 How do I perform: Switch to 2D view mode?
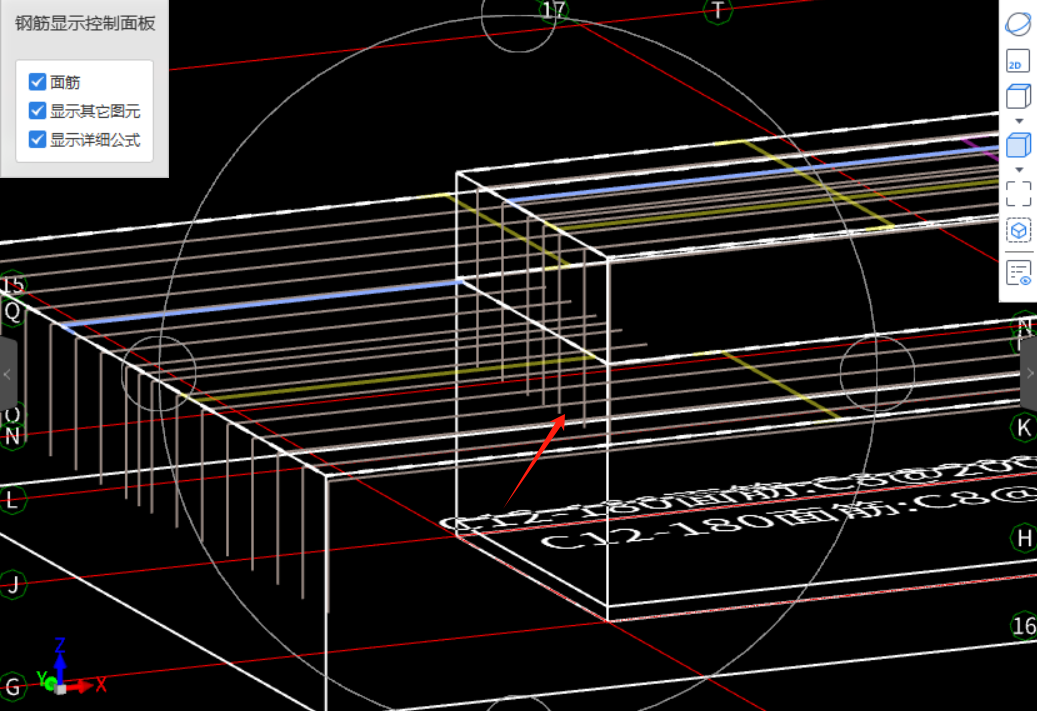pos(1018,61)
